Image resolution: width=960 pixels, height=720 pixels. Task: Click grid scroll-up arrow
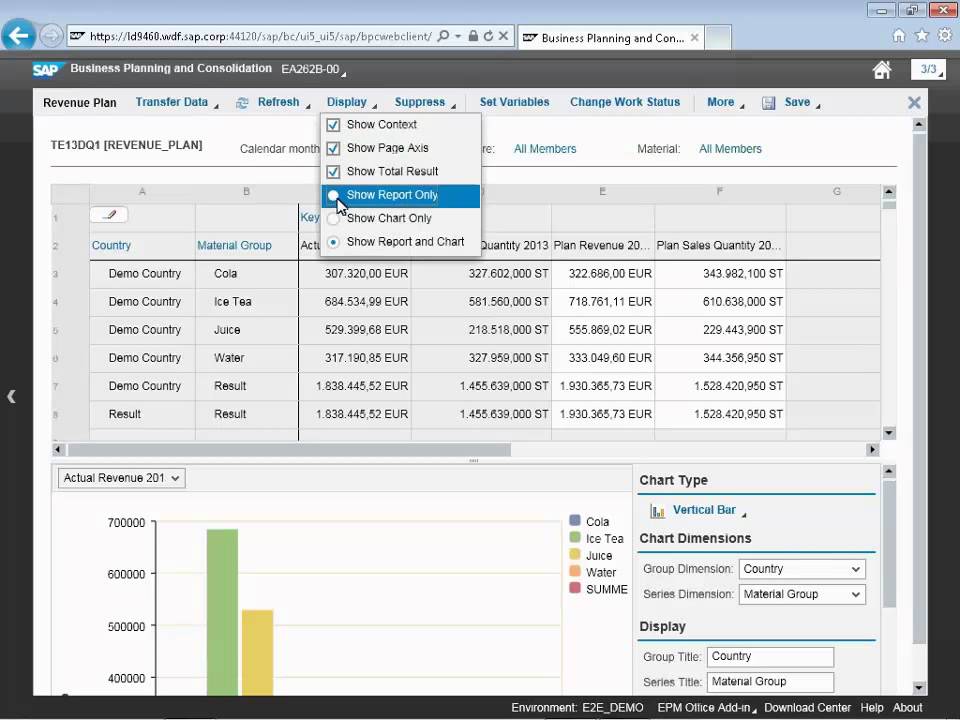889,192
